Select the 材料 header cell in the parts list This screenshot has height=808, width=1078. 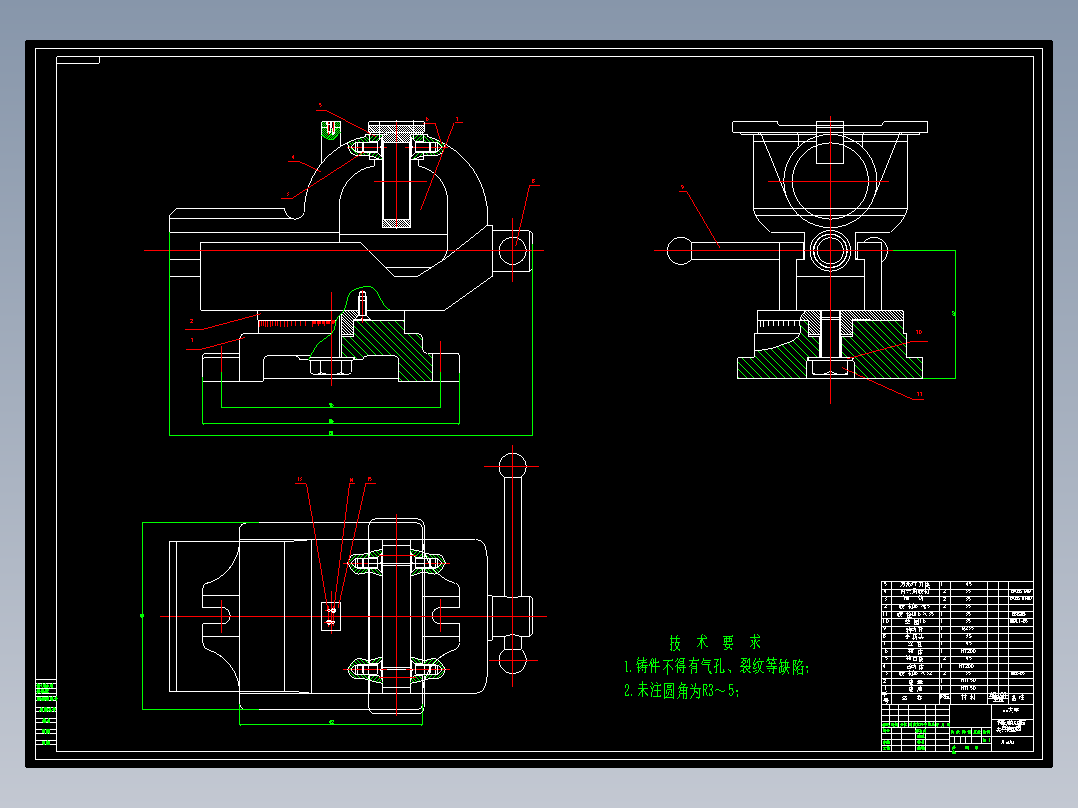click(968, 697)
